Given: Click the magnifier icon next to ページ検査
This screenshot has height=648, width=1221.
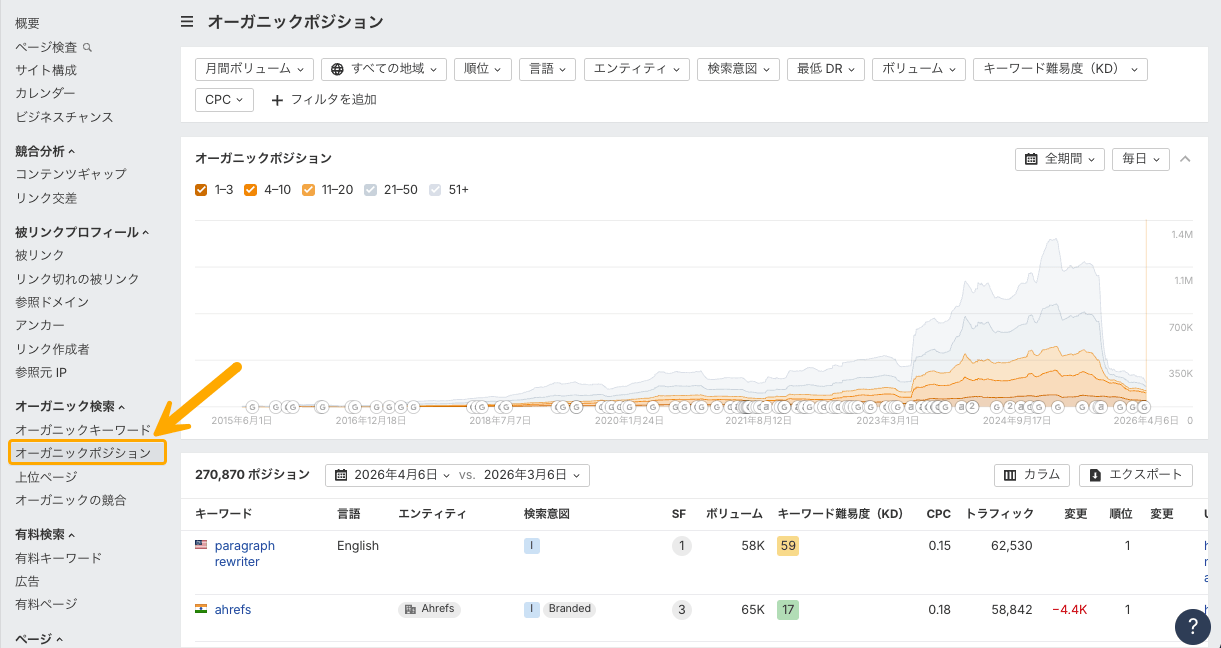Looking at the screenshot, I should pos(88,47).
